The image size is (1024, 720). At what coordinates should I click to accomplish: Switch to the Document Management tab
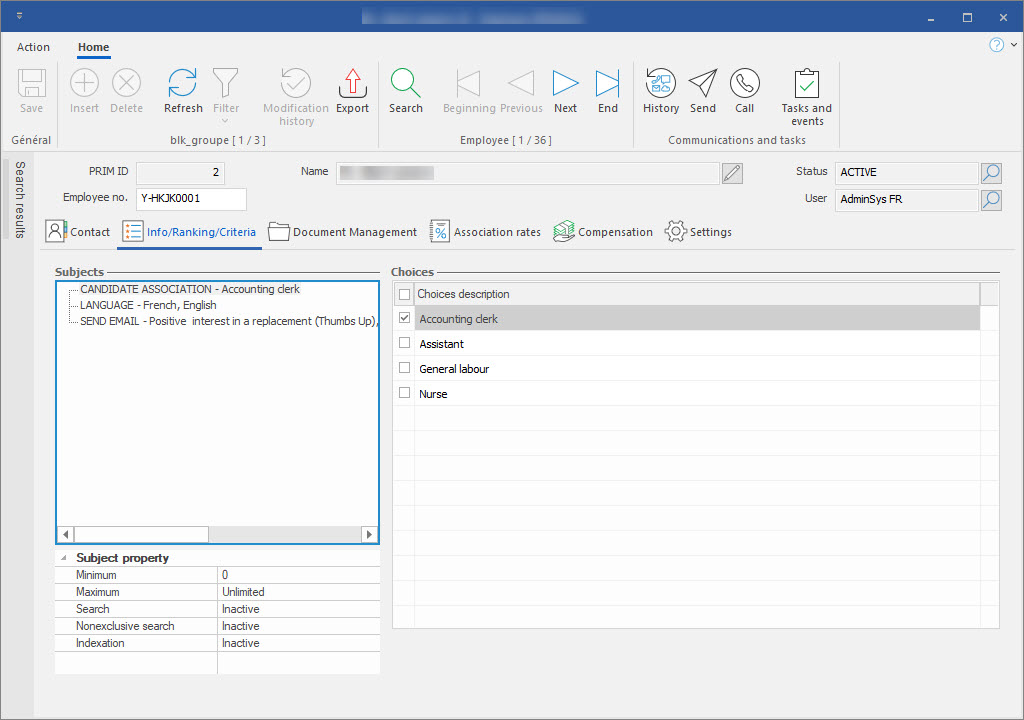click(x=343, y=232)
